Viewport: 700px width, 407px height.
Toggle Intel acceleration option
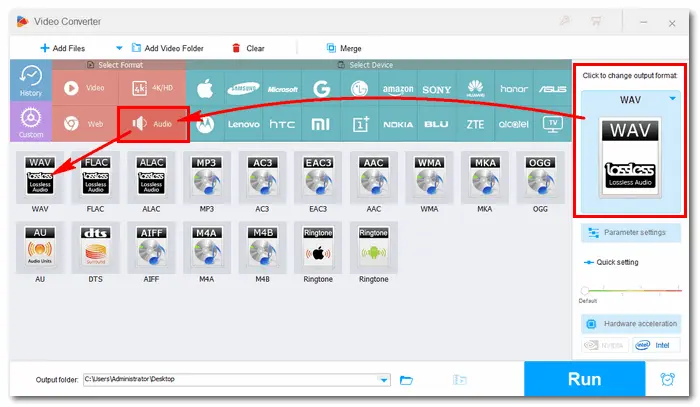click(655, 345)
